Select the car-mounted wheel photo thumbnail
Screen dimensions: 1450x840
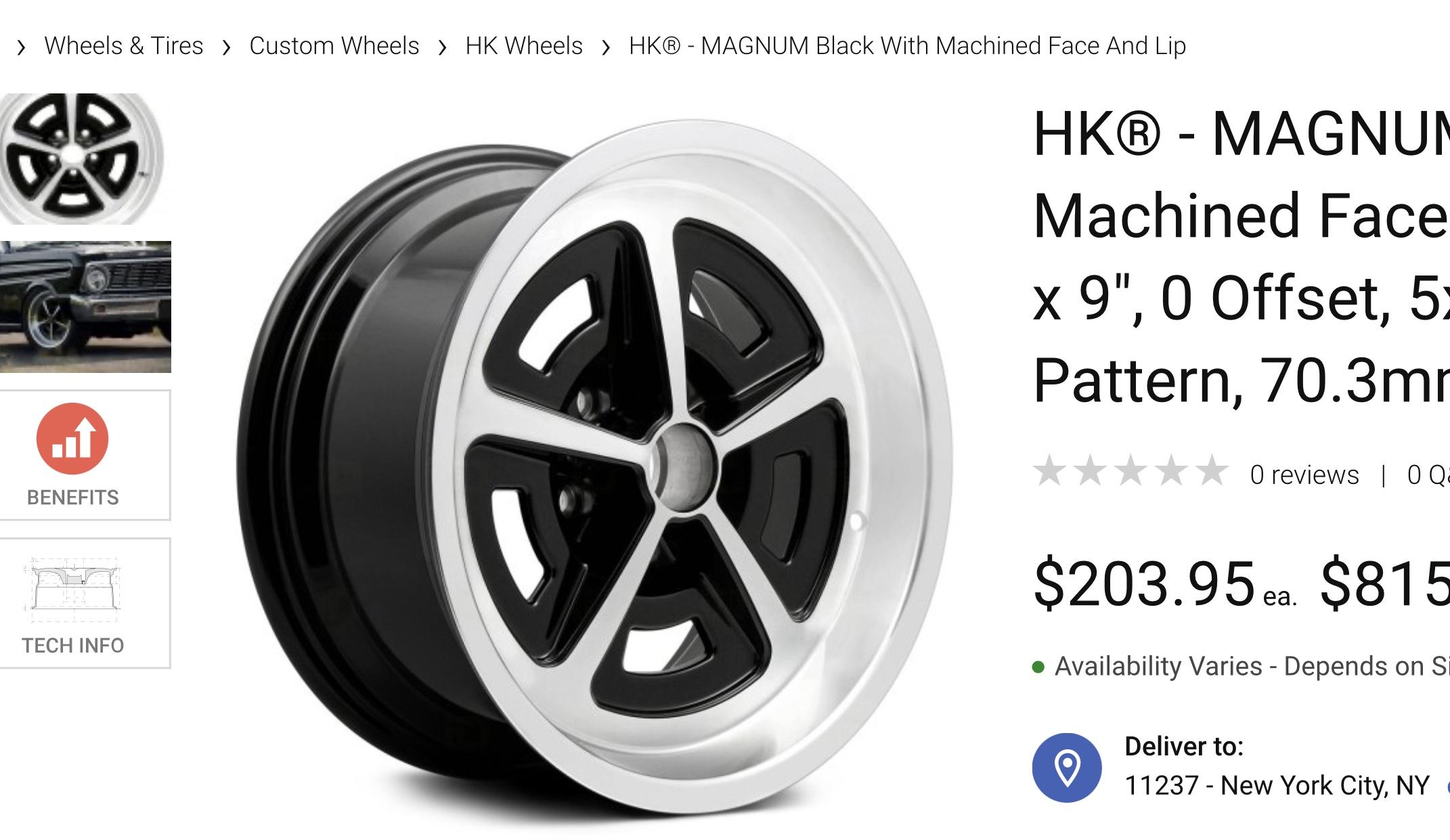click(85, 307)
